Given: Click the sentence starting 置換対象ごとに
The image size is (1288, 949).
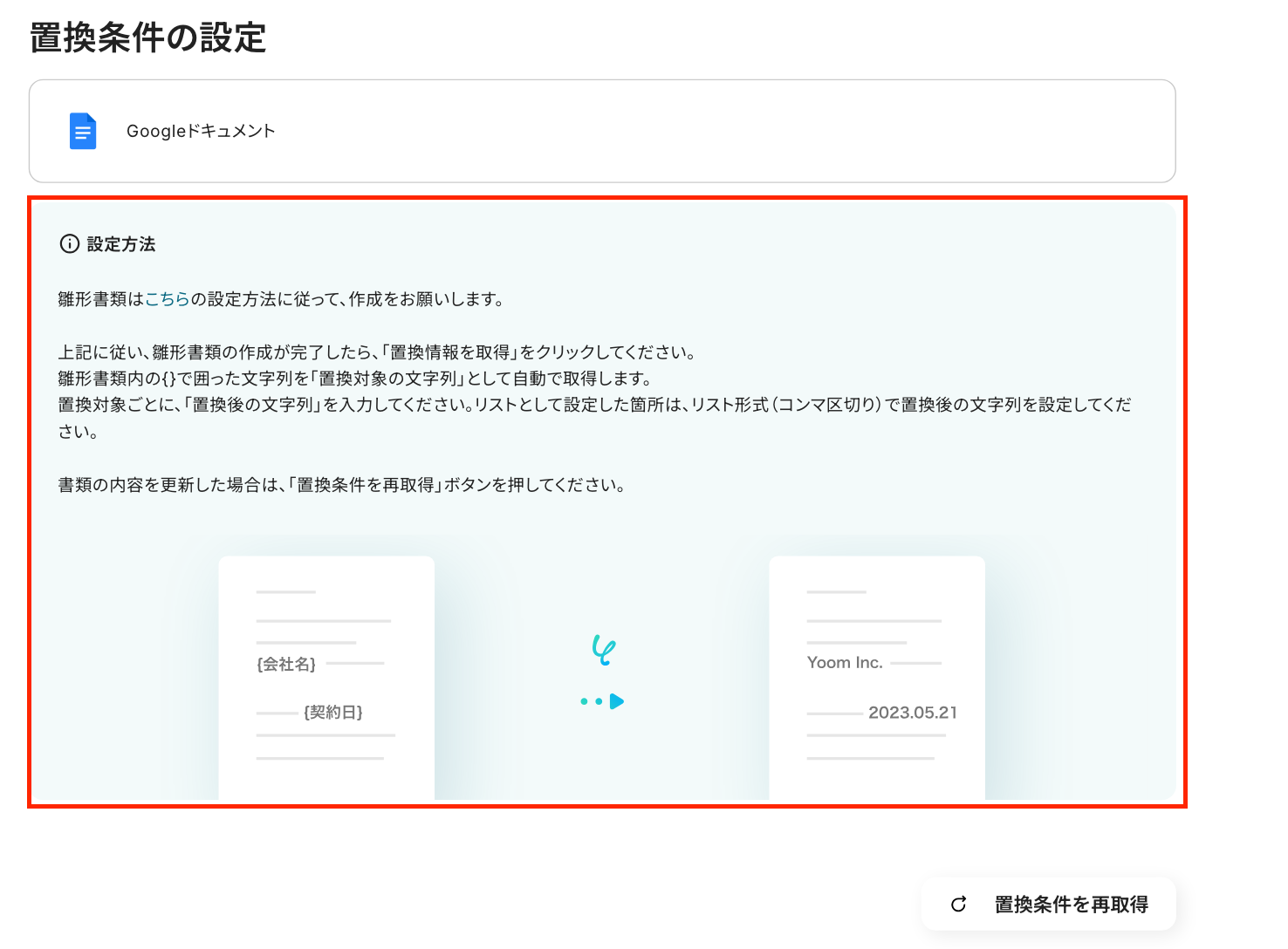Looking at the screenshot, I should point(594,418).
